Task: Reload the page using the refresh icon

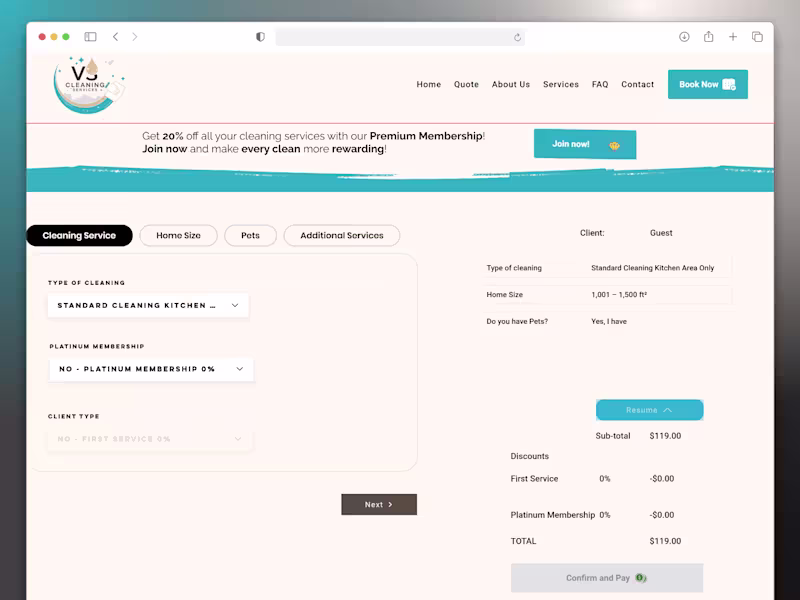Action: point(519,37)
